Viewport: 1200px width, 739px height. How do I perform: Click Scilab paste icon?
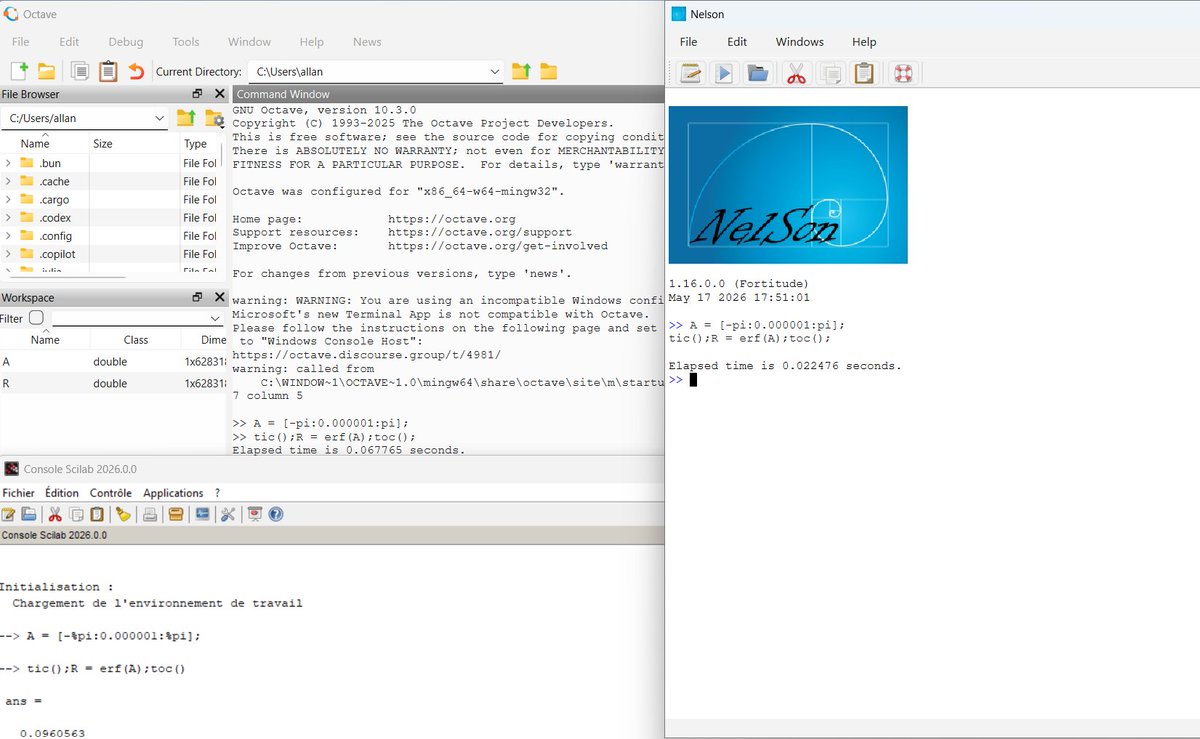96,514
